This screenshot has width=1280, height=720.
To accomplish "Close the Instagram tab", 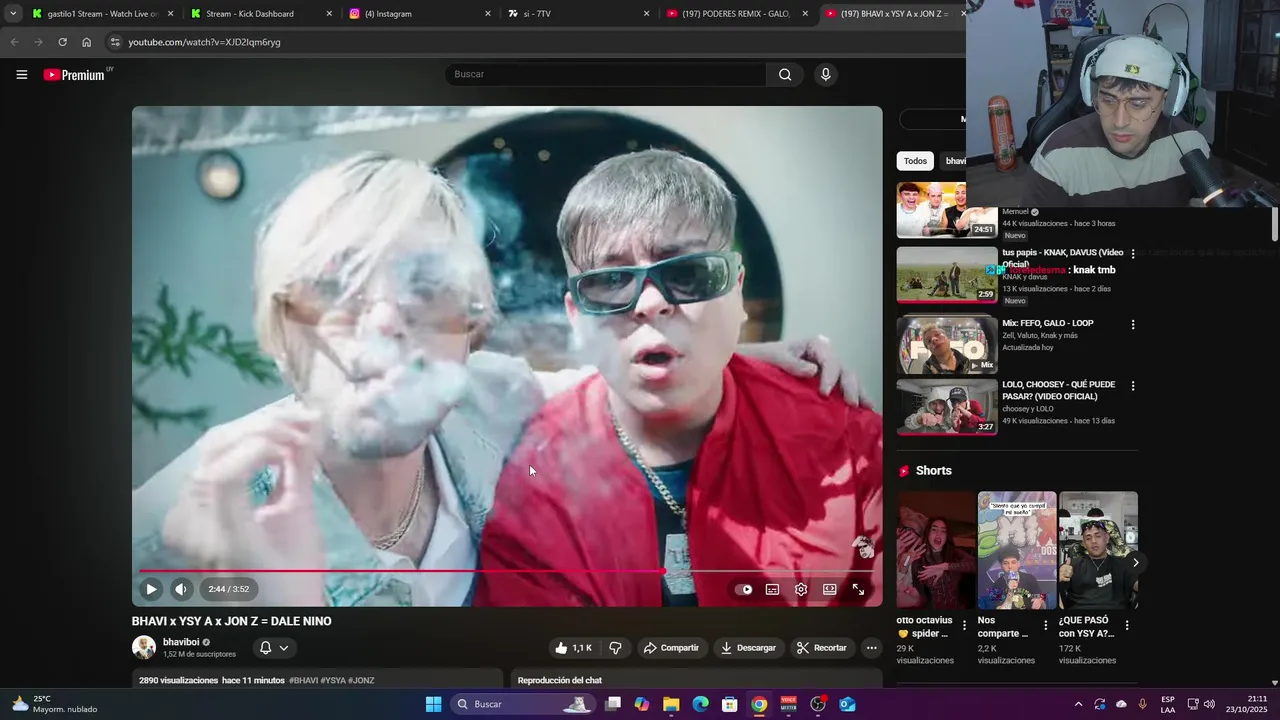I will coord(488,14).
